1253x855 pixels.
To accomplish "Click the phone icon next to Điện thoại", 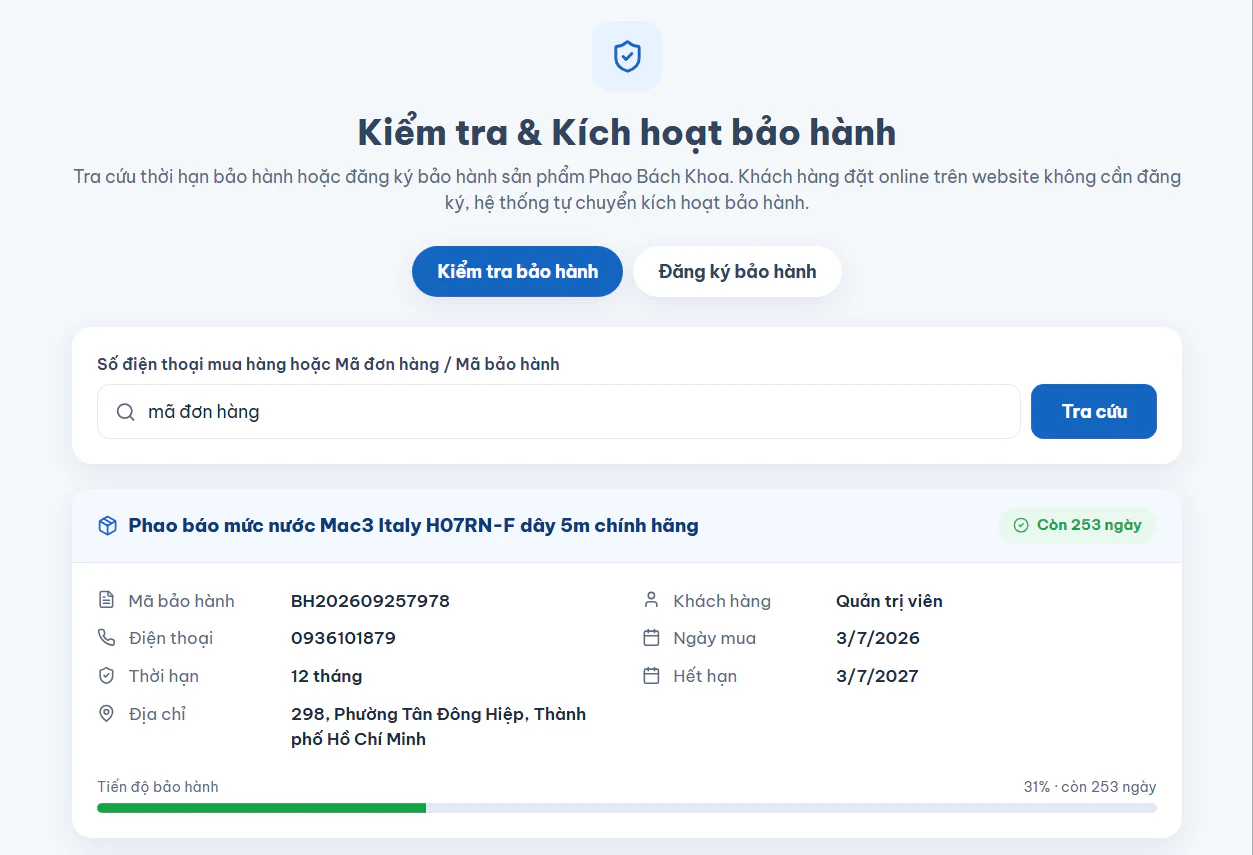I will (106, 638).
